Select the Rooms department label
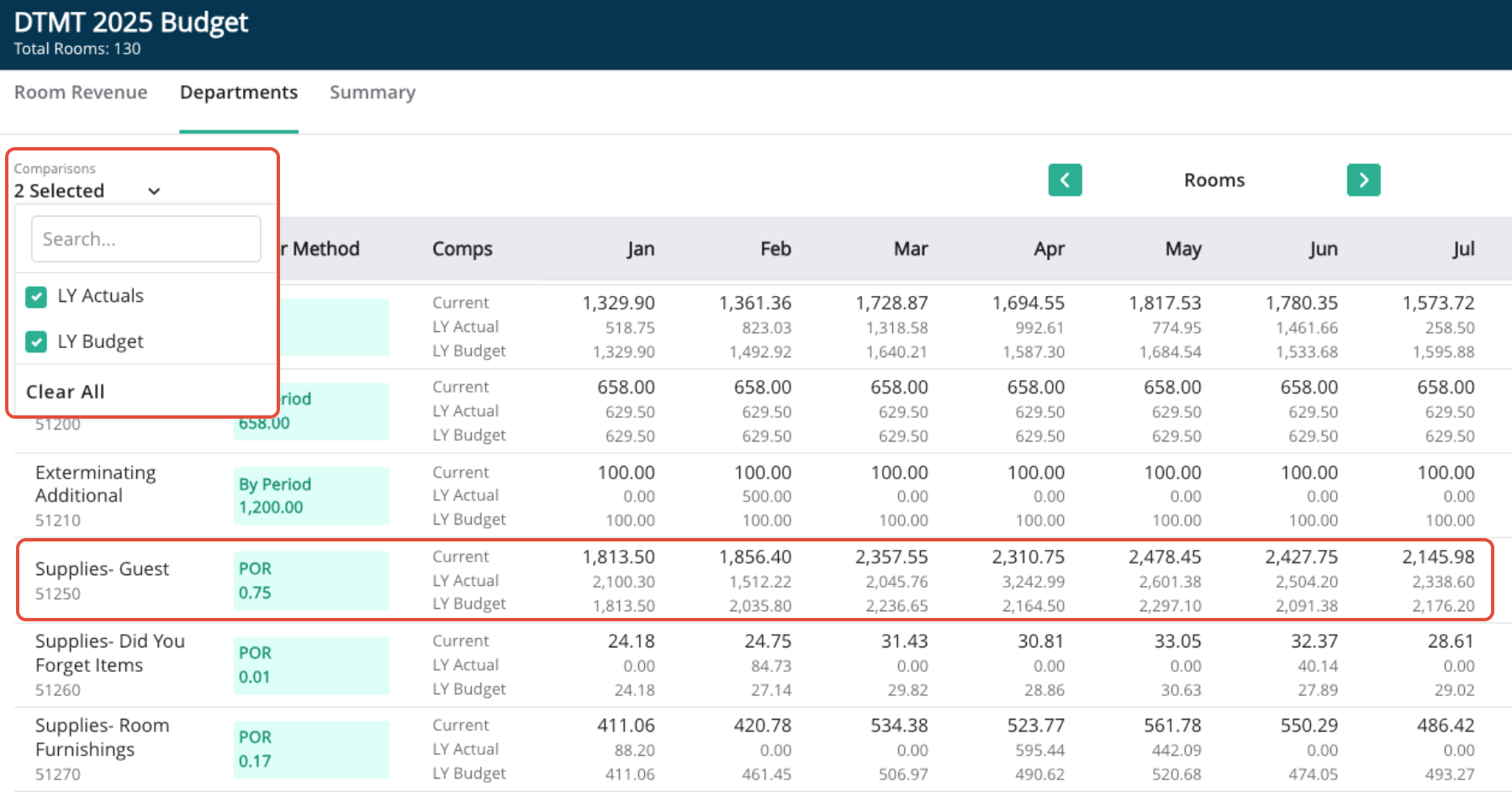1512x792 pixels. pyautogui.click(x=1214, y=180)
